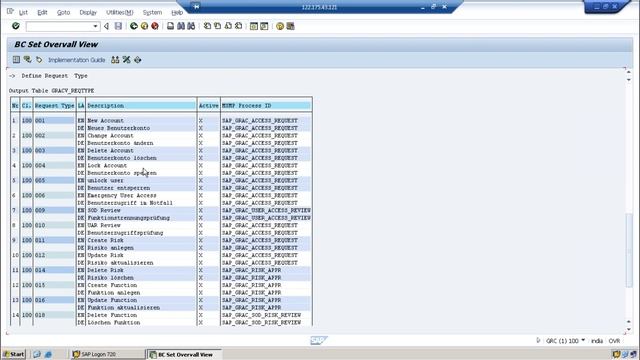This screenshot has width=640, height=360.
Task: Collapse the command field with the triangle
Action: point(107,26)
